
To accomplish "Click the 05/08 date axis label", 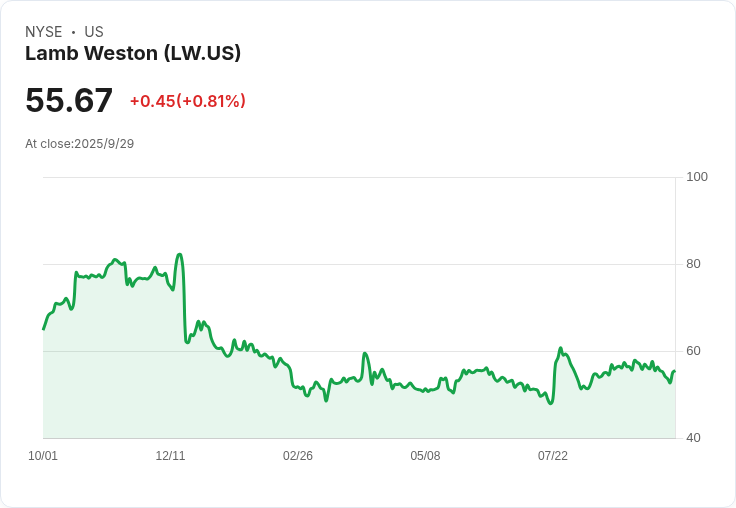I will (x=425, y=455).
